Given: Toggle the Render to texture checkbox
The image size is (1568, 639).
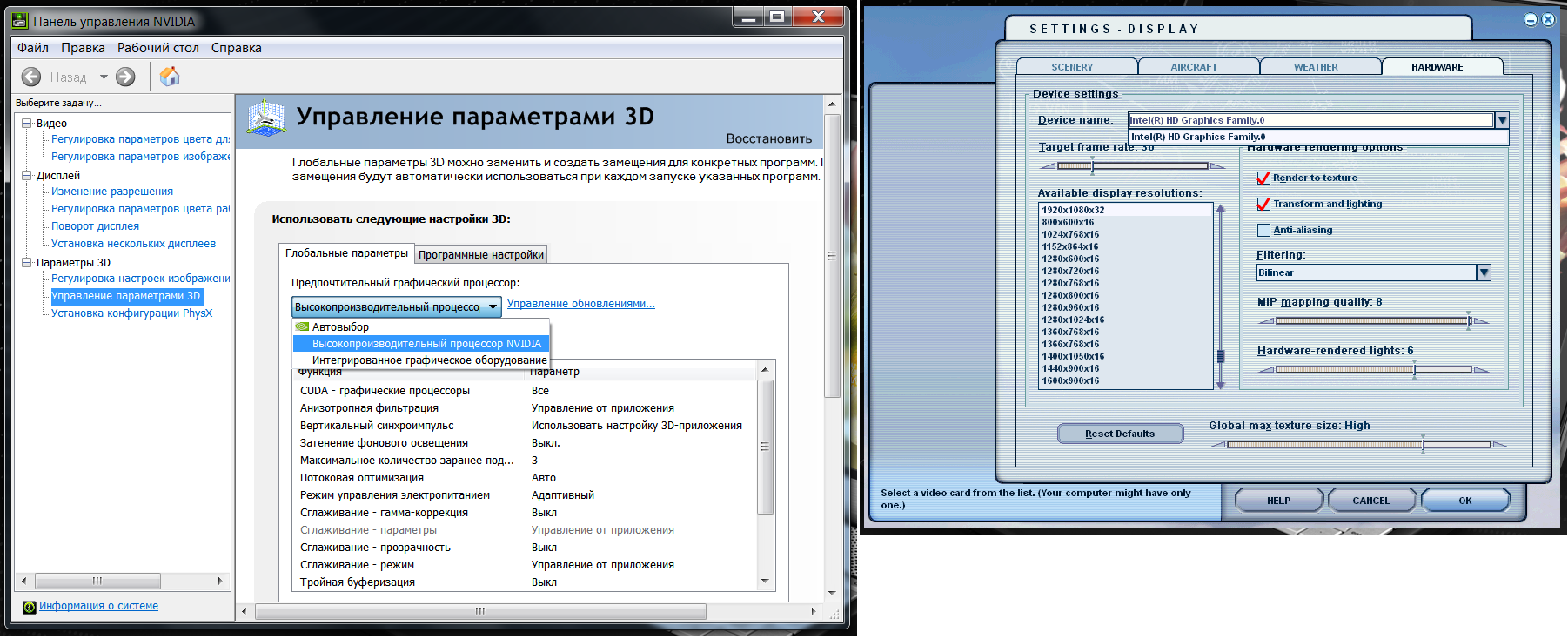Looking at the screenshot, I should (x=1263, y=178).
